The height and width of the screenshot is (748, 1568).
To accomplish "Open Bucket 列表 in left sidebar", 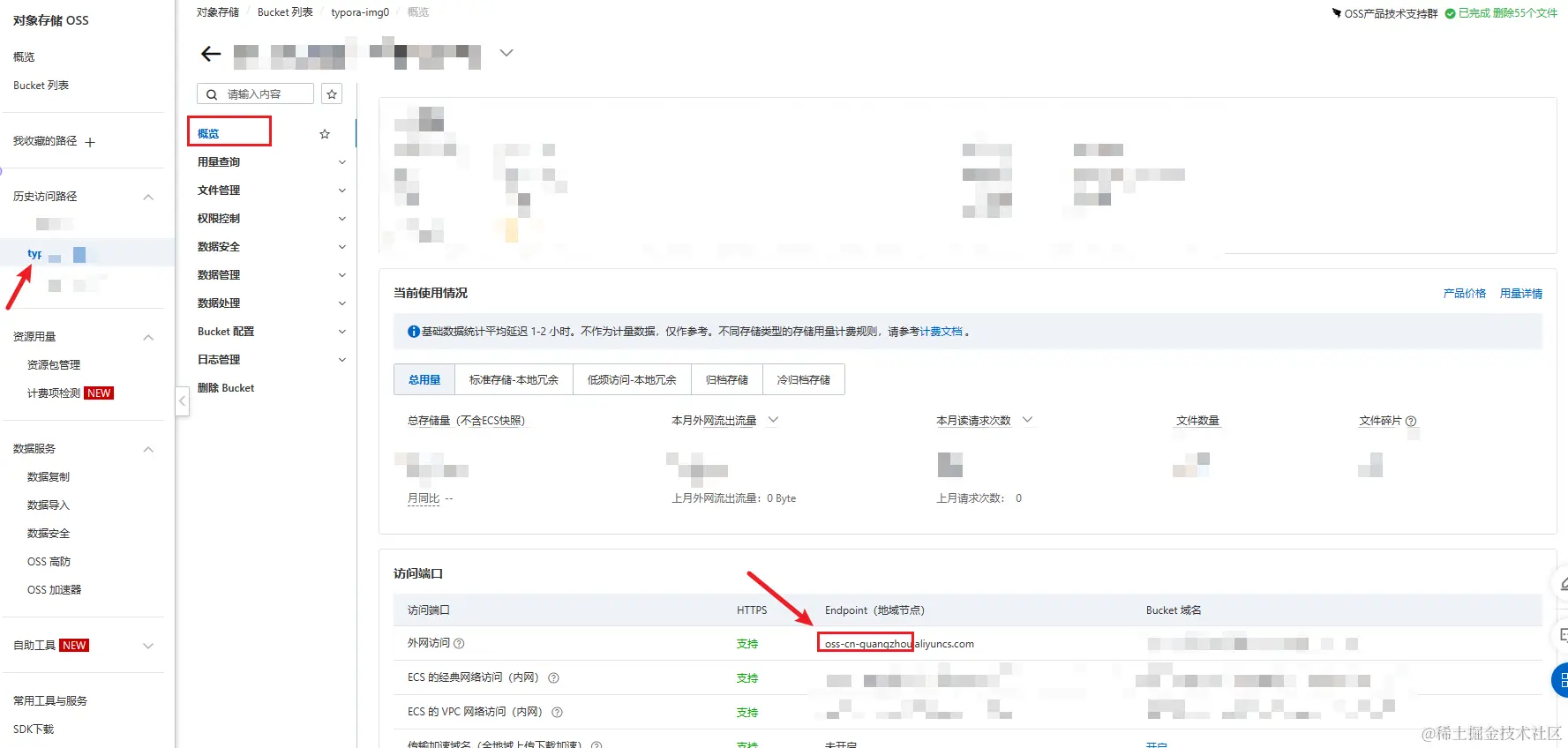I will coord(41,86).
